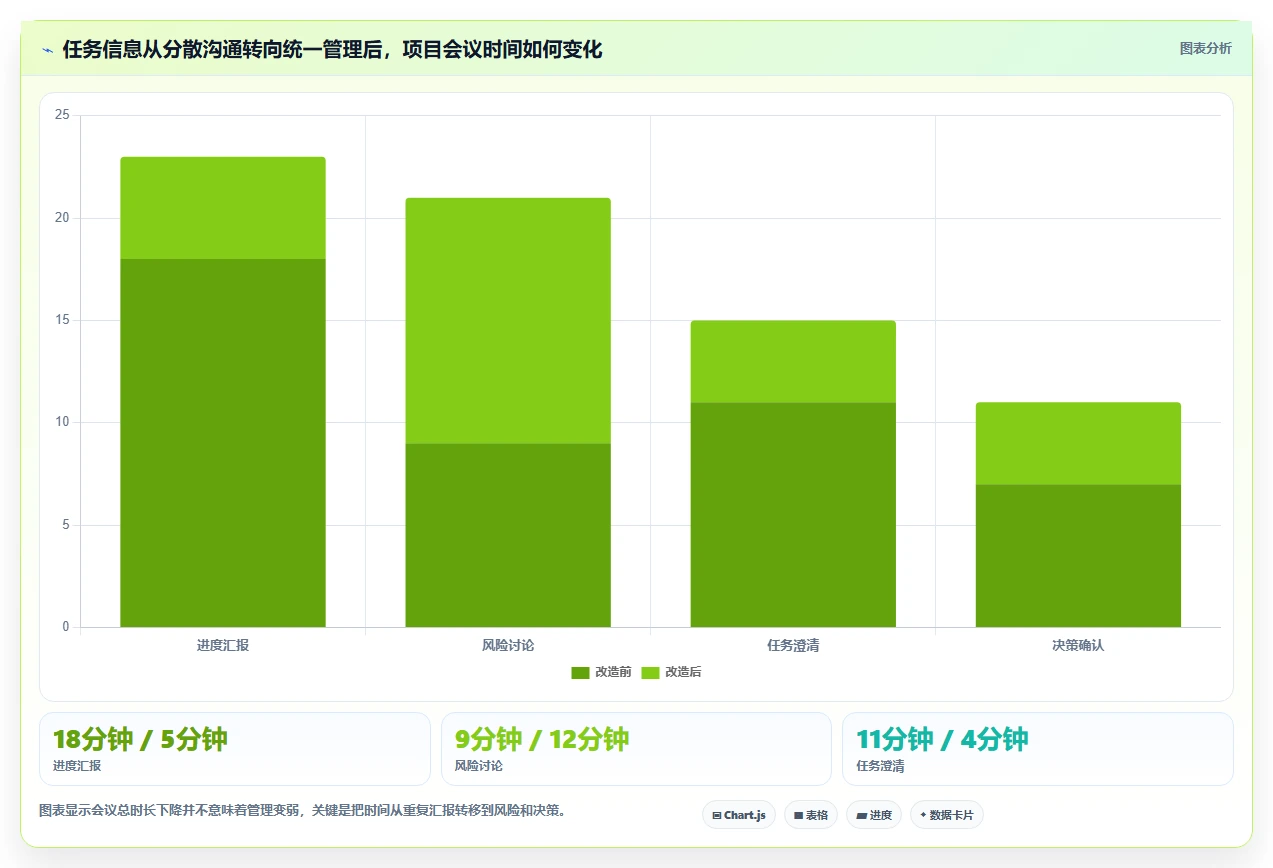Click the 进度 tag chip
Image resolution: width=1273 pixels, height=868 pixels.
click(874, 815)
